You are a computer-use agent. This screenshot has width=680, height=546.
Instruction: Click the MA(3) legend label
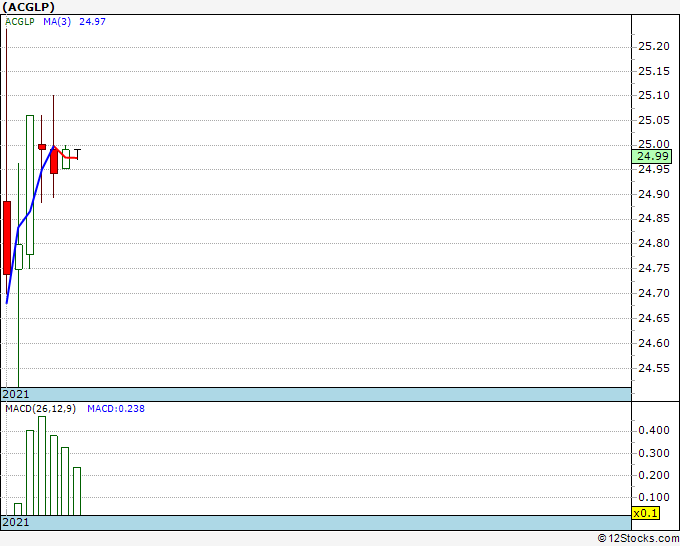(57, 22)
